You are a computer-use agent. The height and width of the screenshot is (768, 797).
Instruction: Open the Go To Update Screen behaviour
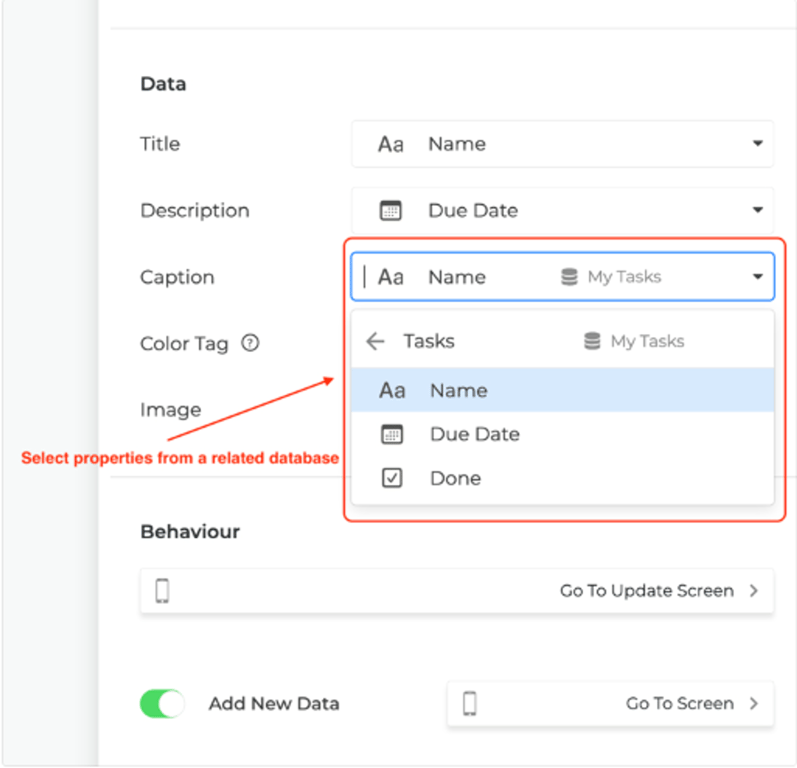pos(457,591)
